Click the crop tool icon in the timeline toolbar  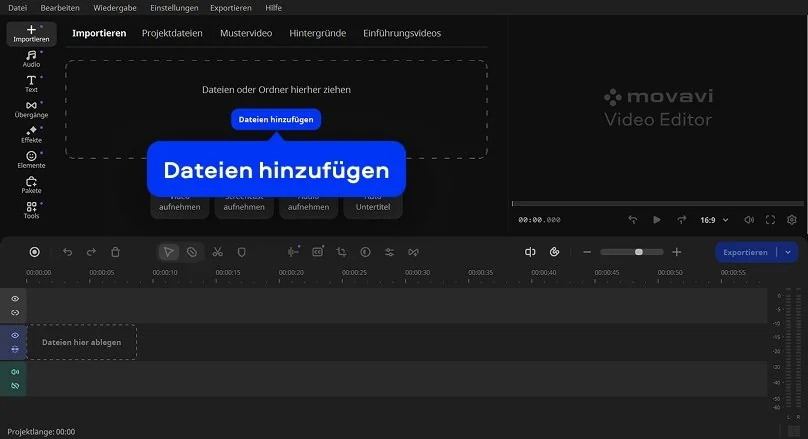click(341, 252)
